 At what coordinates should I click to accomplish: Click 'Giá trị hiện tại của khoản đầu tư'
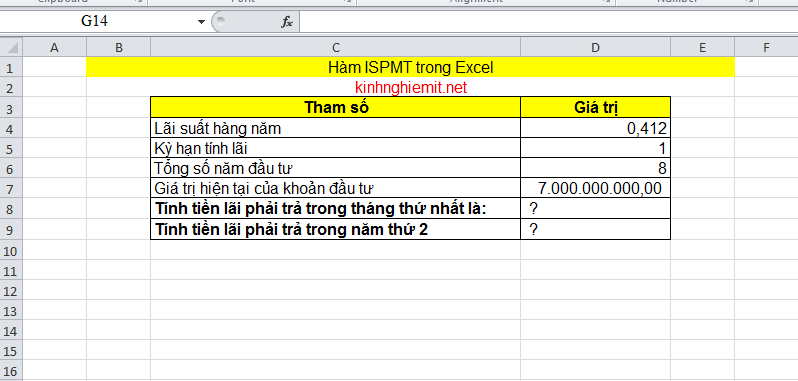point(335,189)
